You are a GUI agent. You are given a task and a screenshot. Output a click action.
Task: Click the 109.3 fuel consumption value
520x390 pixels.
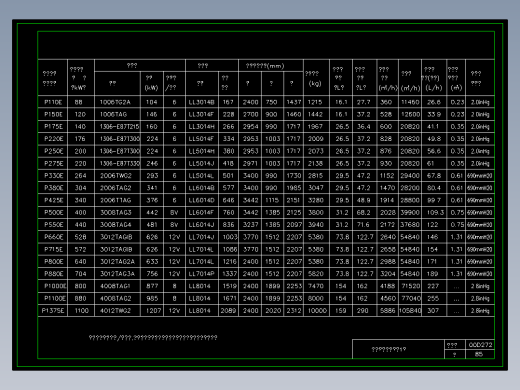[x=435, y=213]
